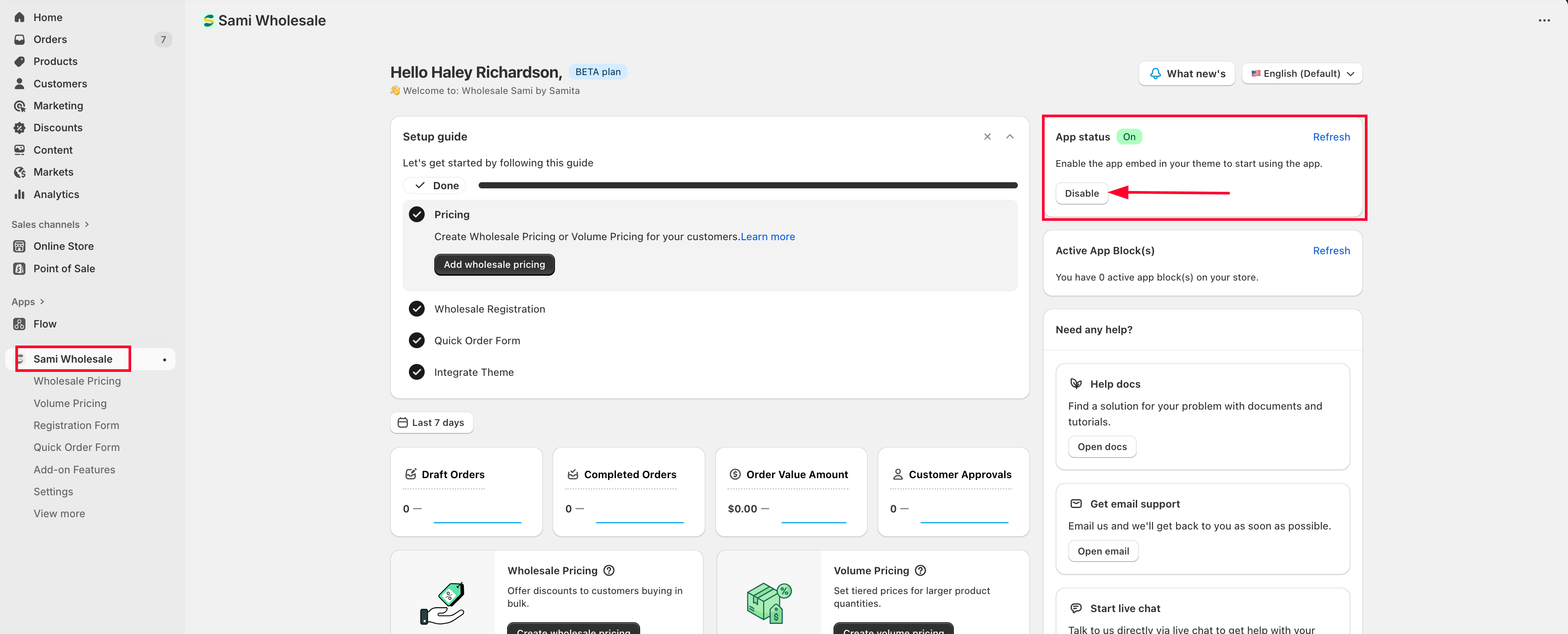Click the three-dot menu top right
Image resolution: width=1568 pixels, height=634 pixels.
(x=1544, y=21)
